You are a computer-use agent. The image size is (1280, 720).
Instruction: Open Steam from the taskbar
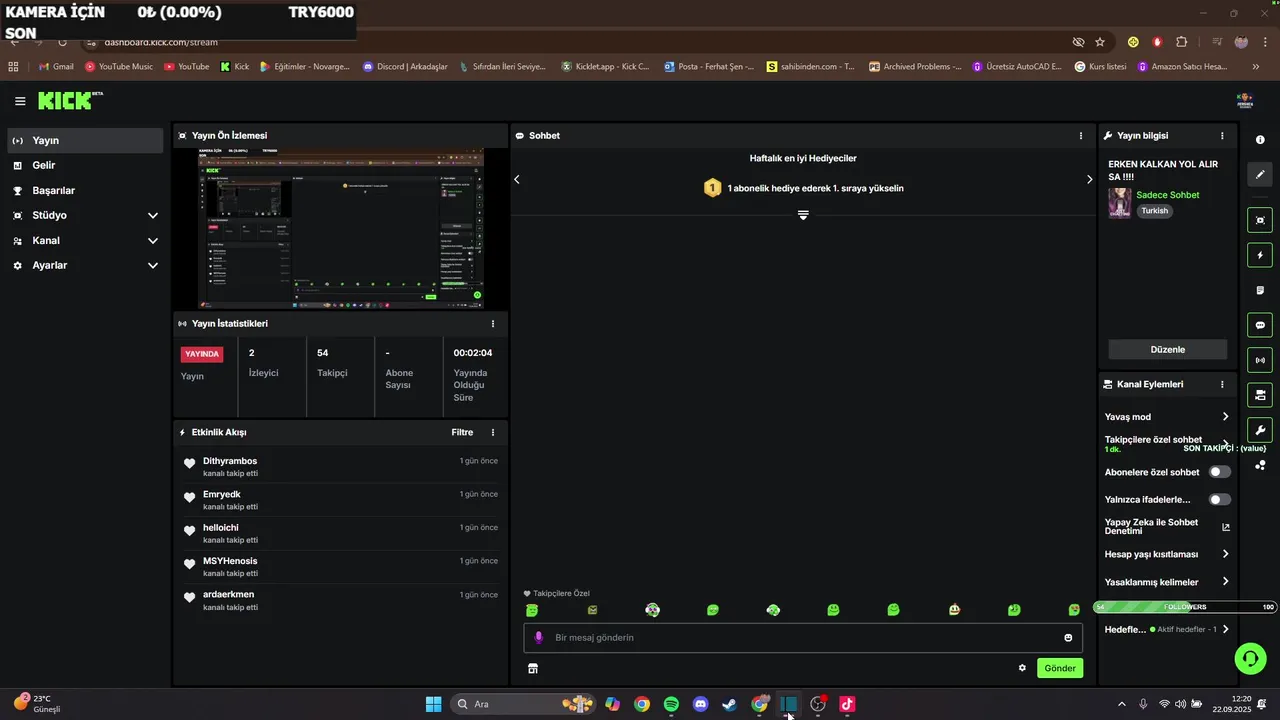pos(730,704)
